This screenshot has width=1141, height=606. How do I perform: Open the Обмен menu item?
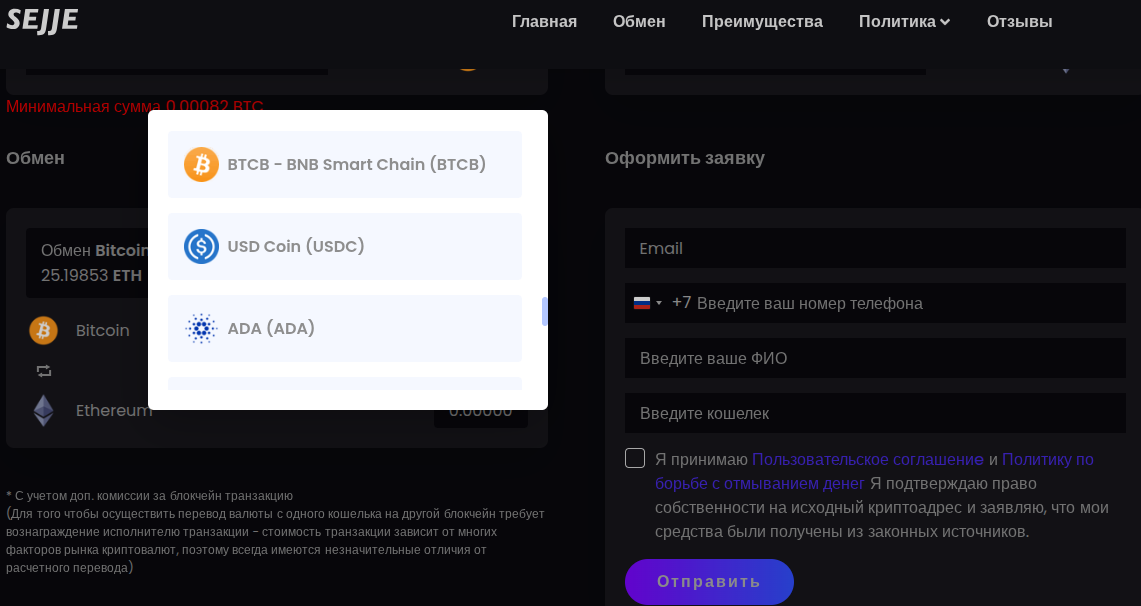(639, 21)
